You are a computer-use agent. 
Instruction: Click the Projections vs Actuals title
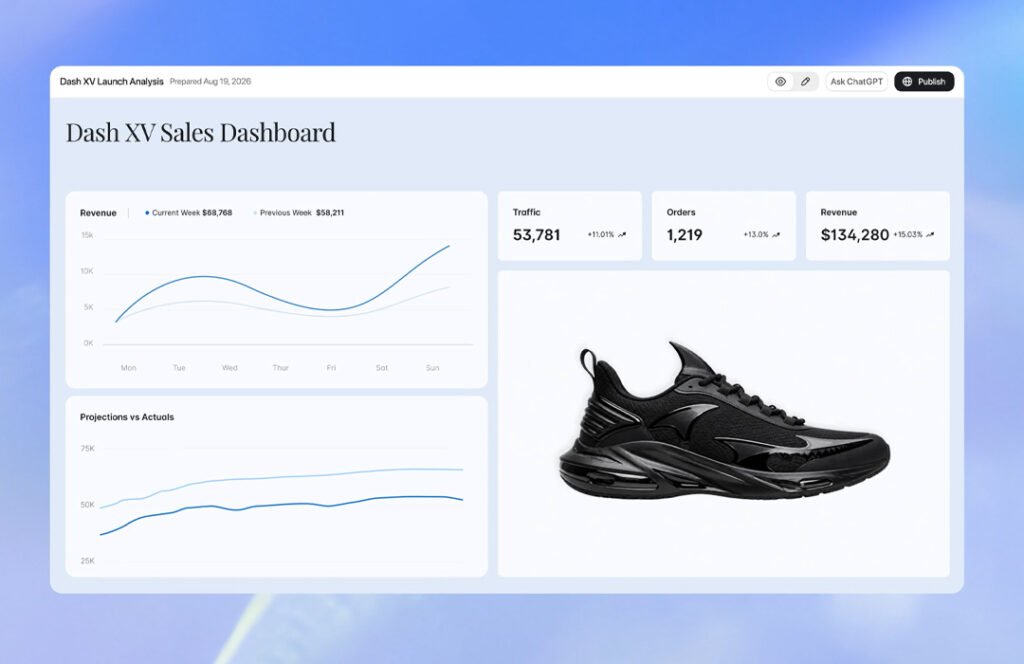[127, 417]
